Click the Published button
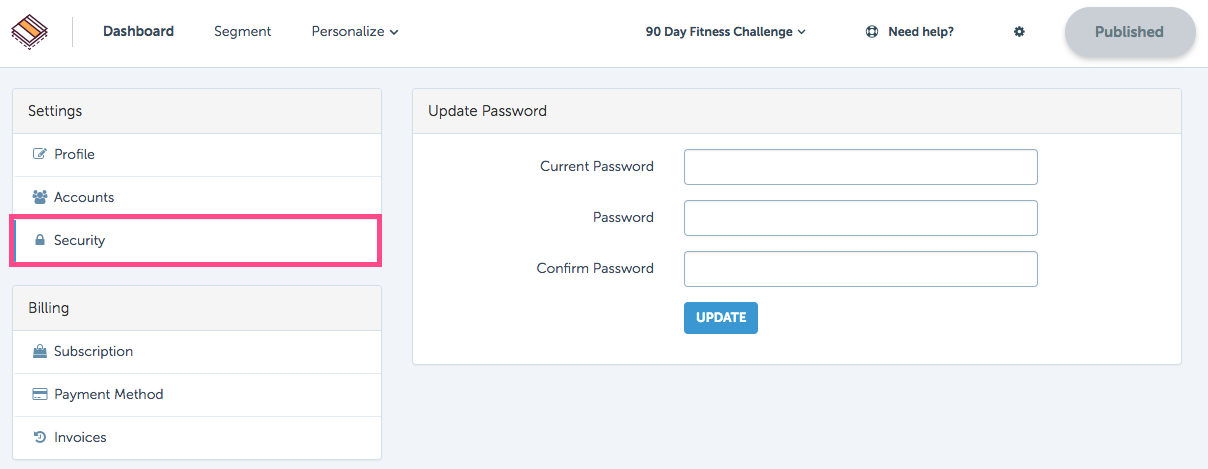This screenshot has width=1208, height=469. [x=1129, y=32]
